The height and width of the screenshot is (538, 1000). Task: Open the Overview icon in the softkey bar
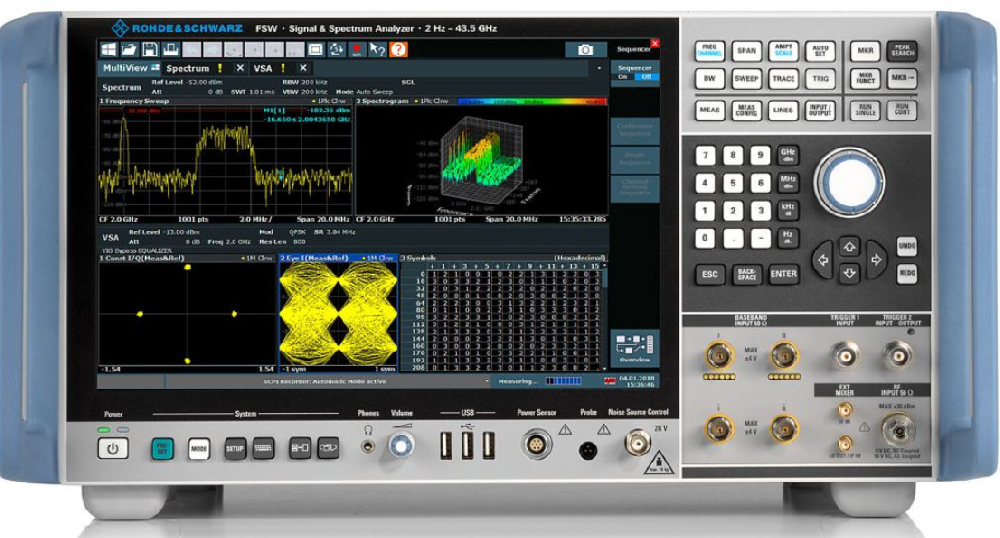click(635, 348)
